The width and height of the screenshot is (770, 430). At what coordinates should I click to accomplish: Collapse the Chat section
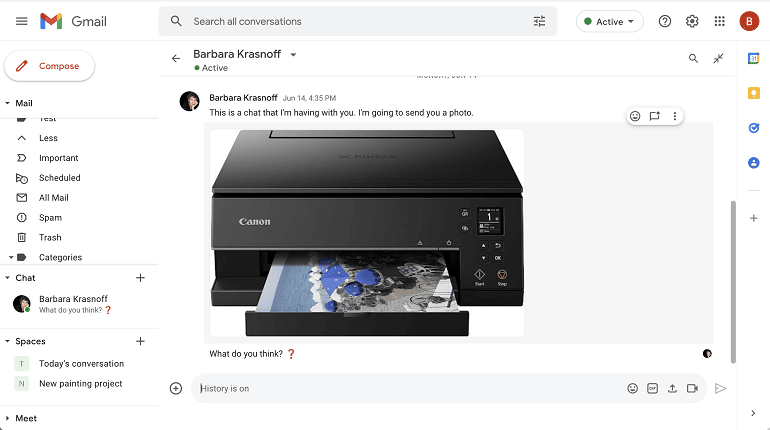coord(8,278)
